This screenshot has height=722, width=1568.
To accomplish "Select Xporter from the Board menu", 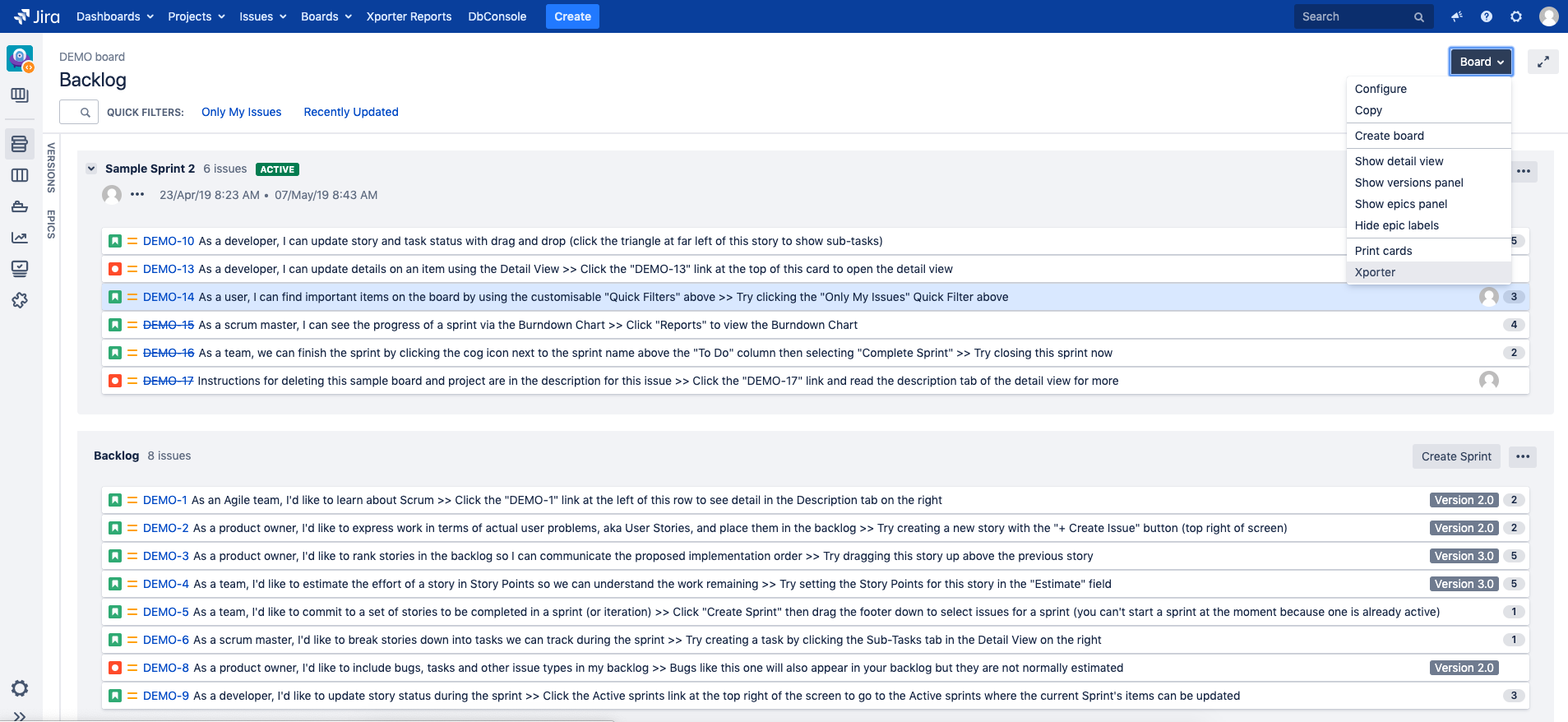I will (x=1375, y=272).
